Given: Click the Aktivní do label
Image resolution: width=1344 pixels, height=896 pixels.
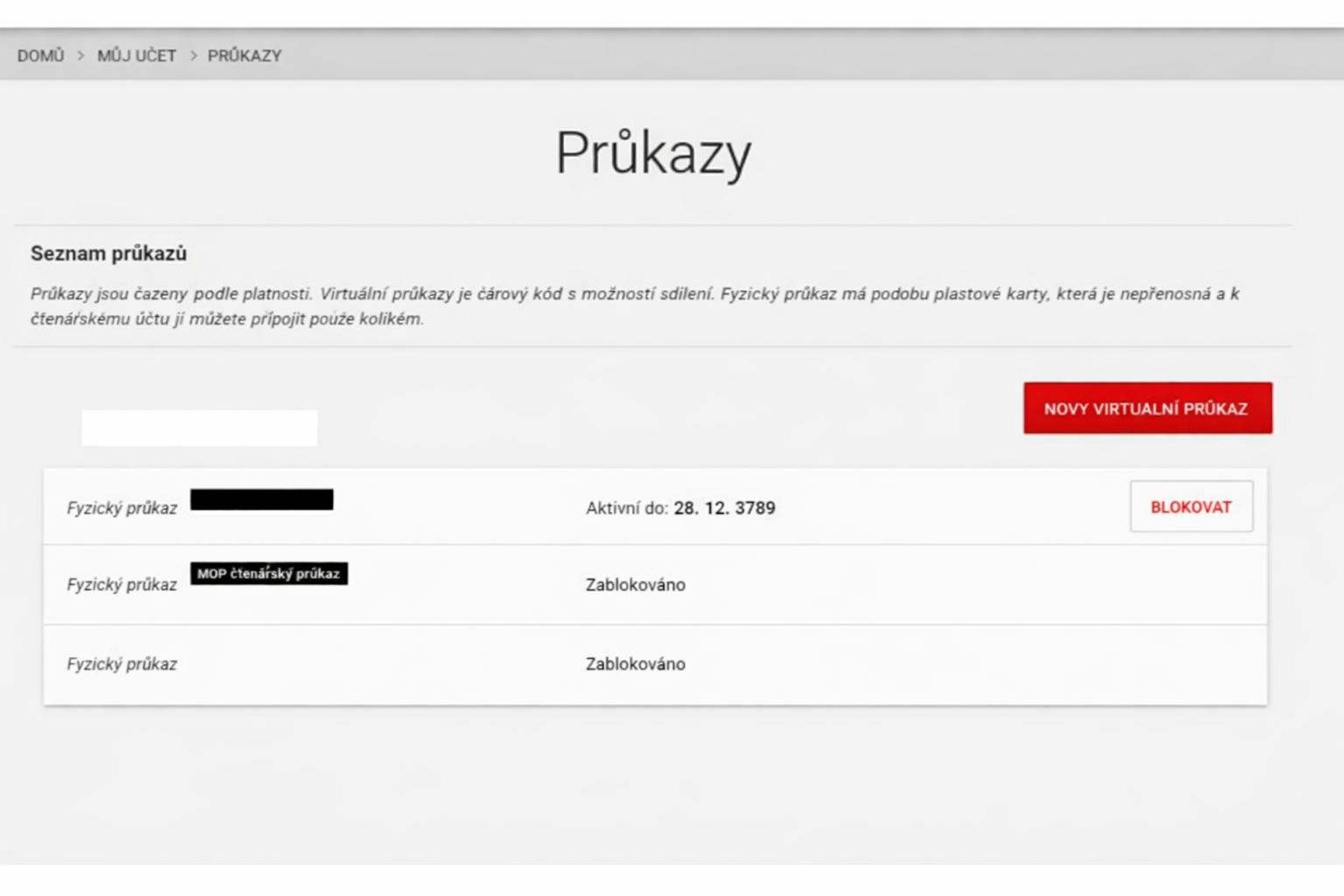Looking at the screenshot, I should click(626, 508).
